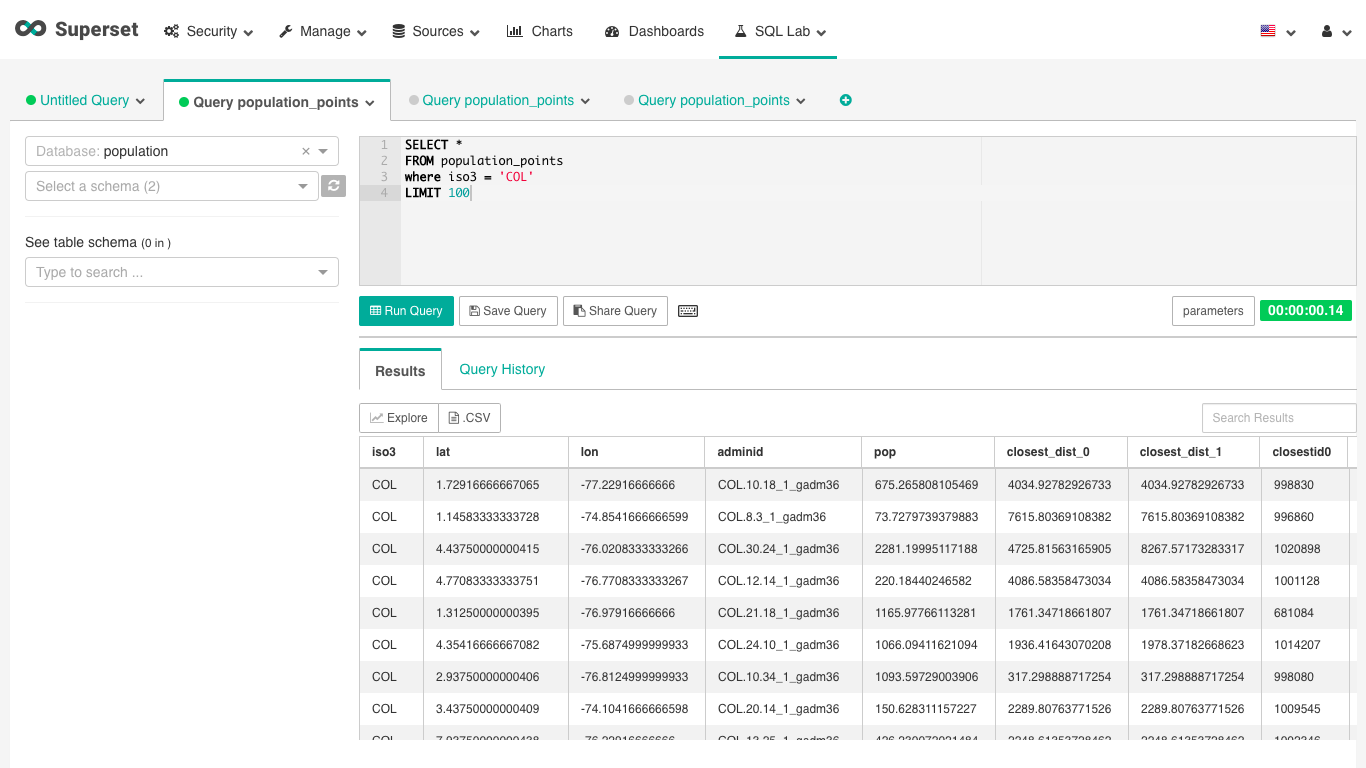
Task: Click the add new query tab plus icon
Action: (x=845, y=100)
